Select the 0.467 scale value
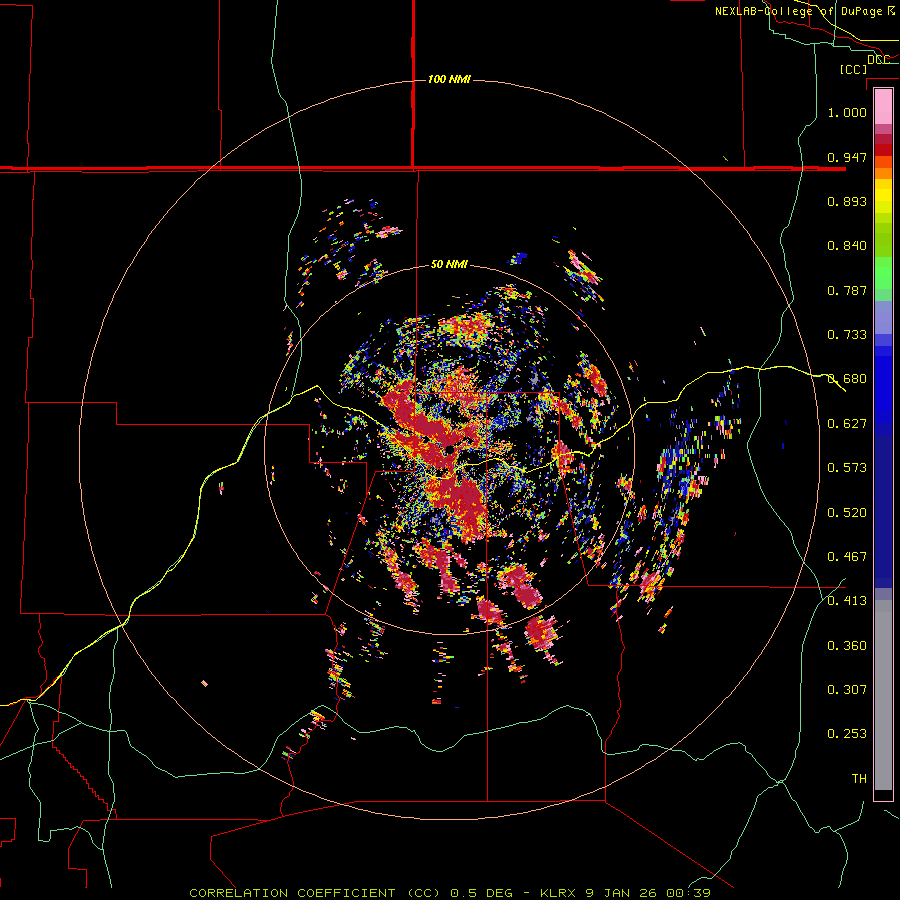 click(x=847, y=557)
